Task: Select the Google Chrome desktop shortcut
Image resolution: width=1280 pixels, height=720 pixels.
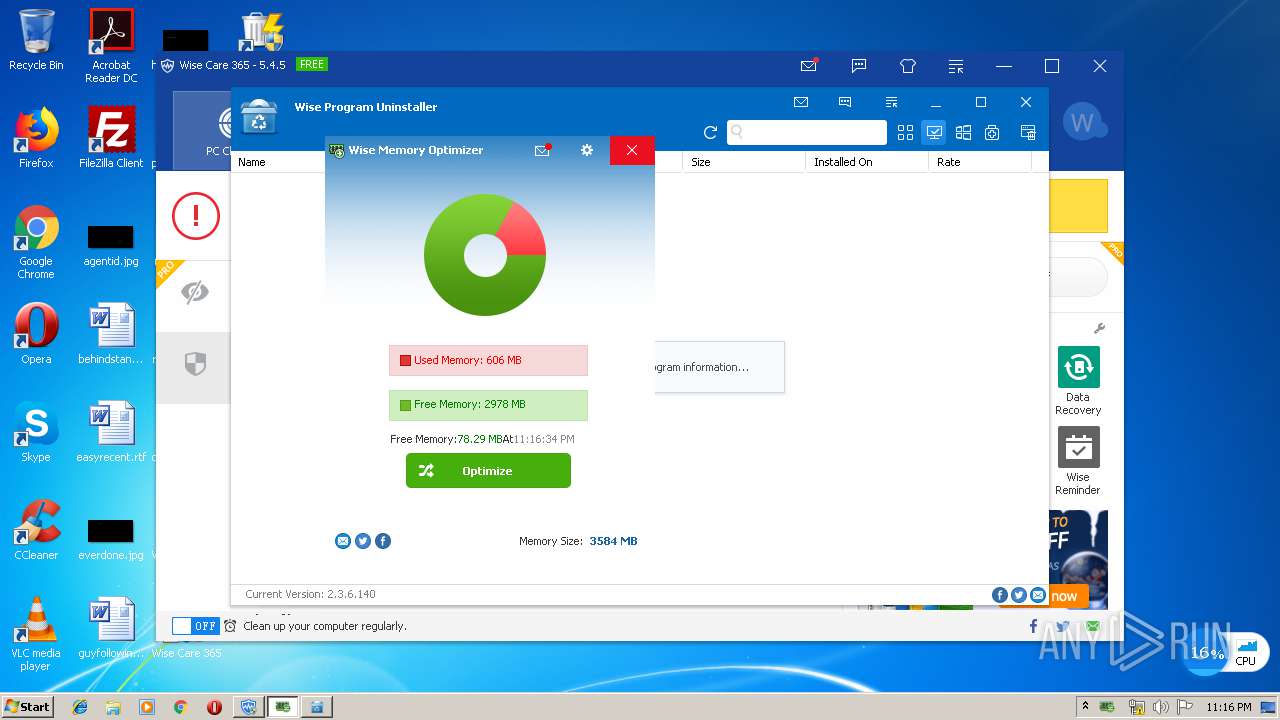Action: click(36, 242)
